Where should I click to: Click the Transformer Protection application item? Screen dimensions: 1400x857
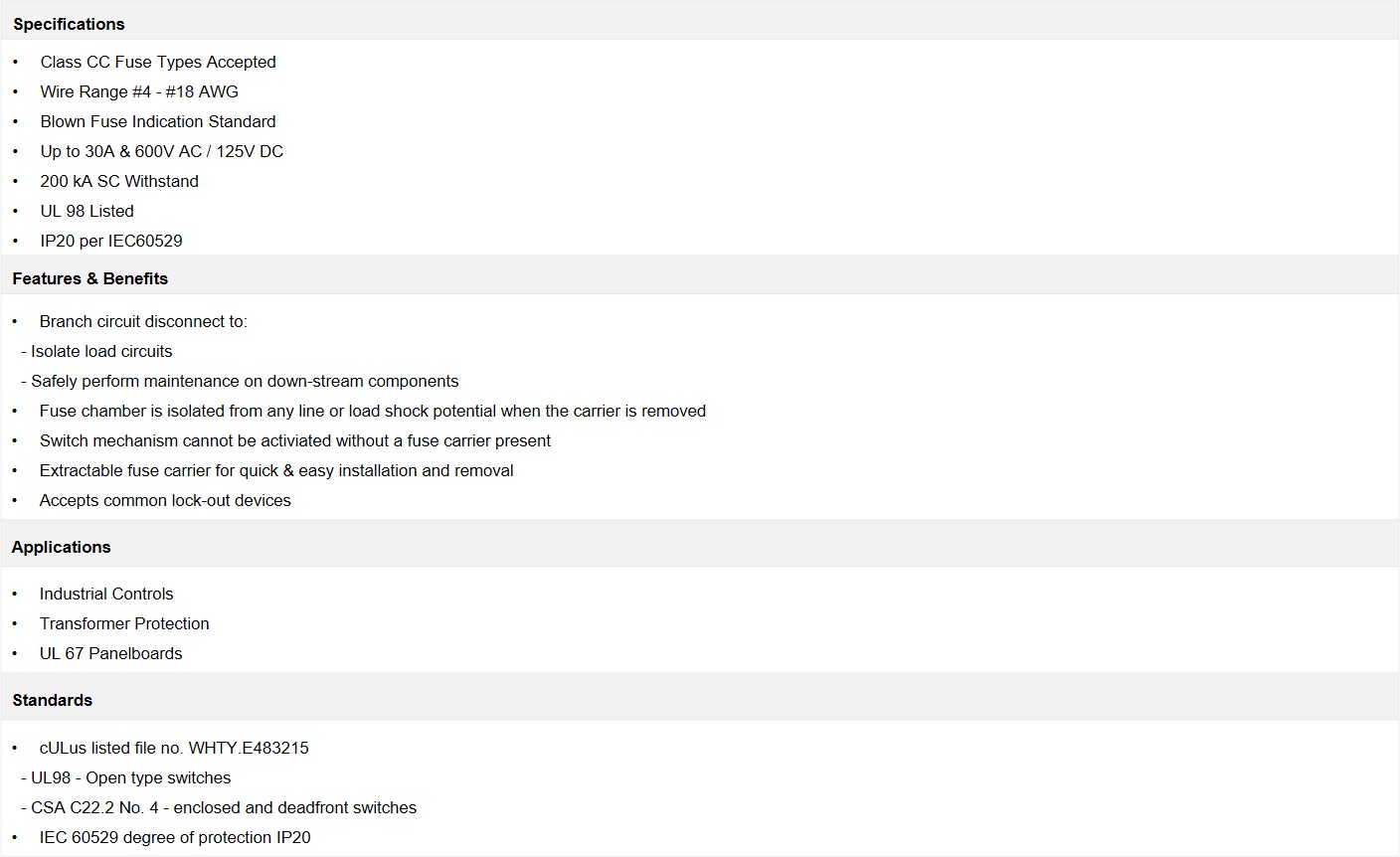(124, 623)
